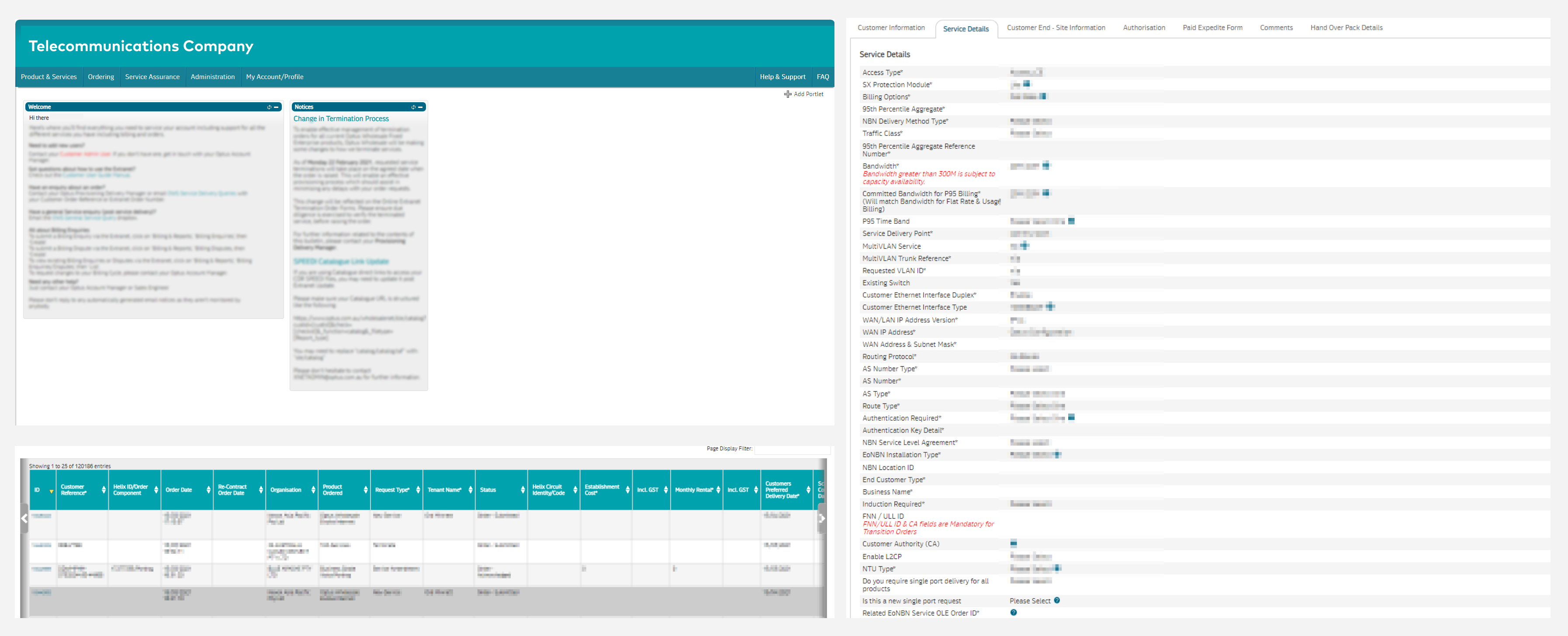Open the Service Assurance menu

(x=152, y=77)
